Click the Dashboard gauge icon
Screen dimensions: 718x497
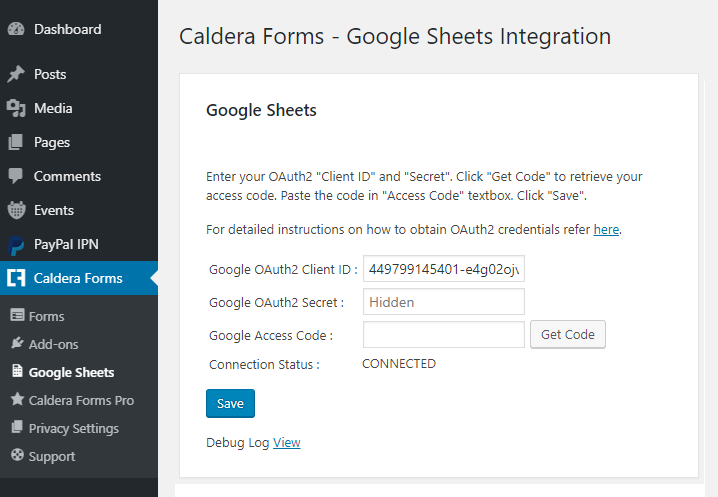[16, 29]
